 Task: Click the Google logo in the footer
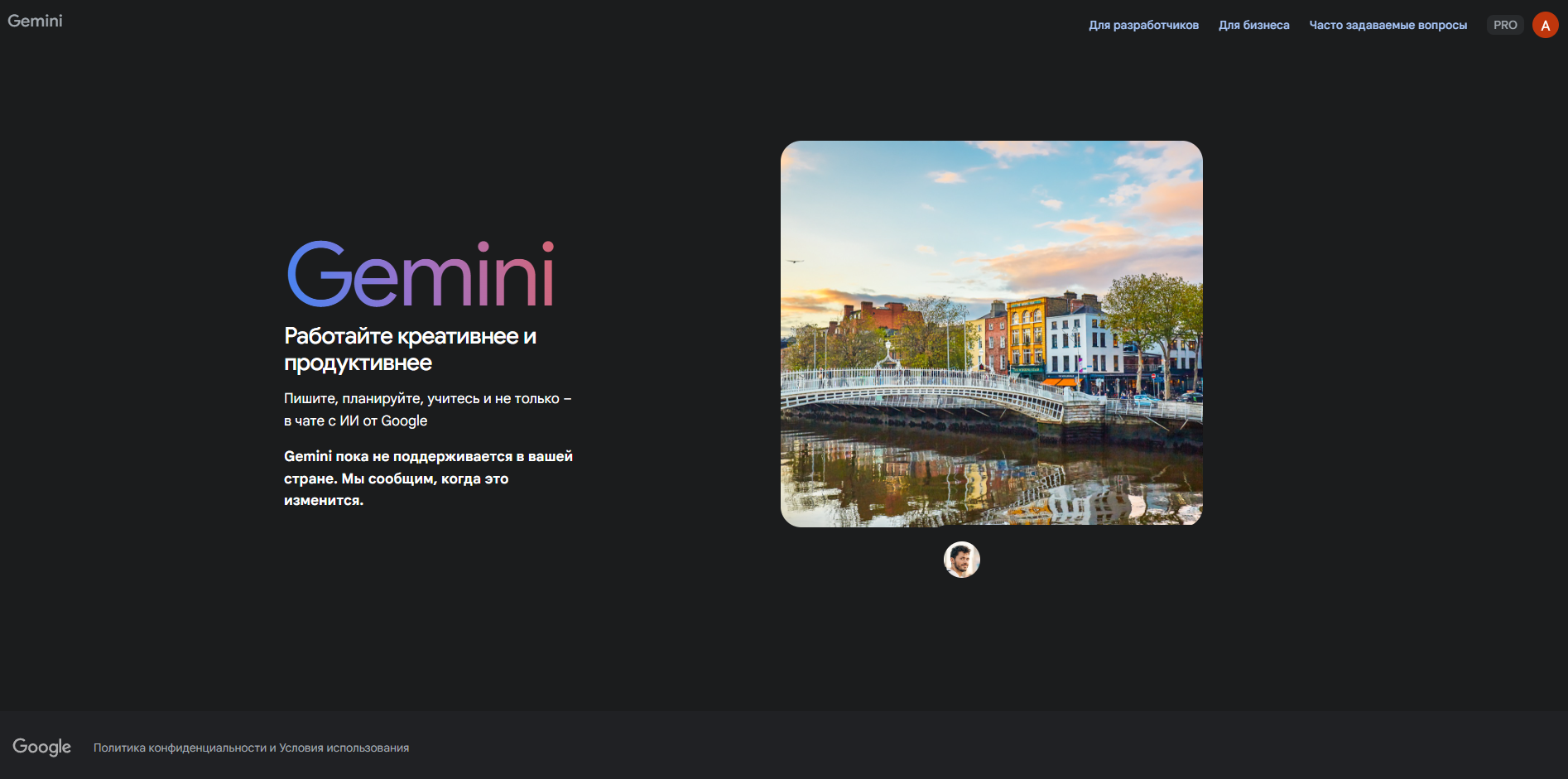[41, 747]
